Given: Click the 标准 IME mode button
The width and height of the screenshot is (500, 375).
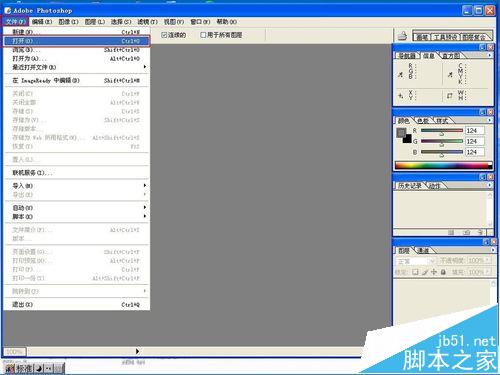Looking at the screenshot, I should [x=24, y=368].
